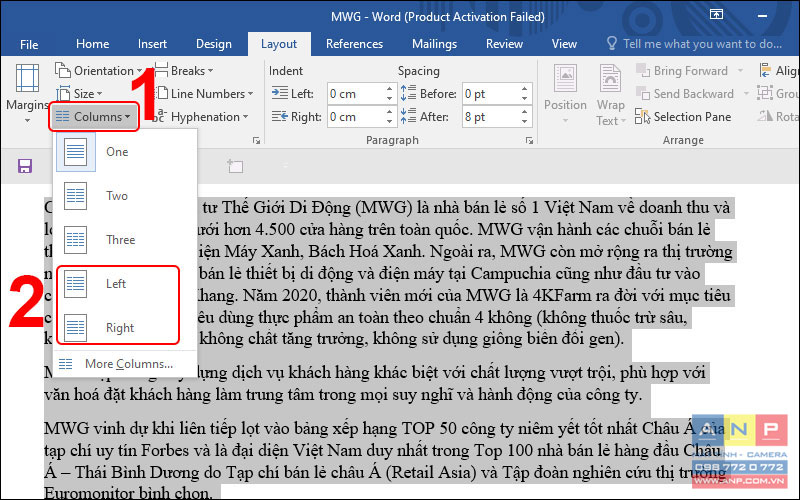Image resolution: width=800 pixels, height=500 pixels.
Task: Open the File tab
Action: coord(29,44)
